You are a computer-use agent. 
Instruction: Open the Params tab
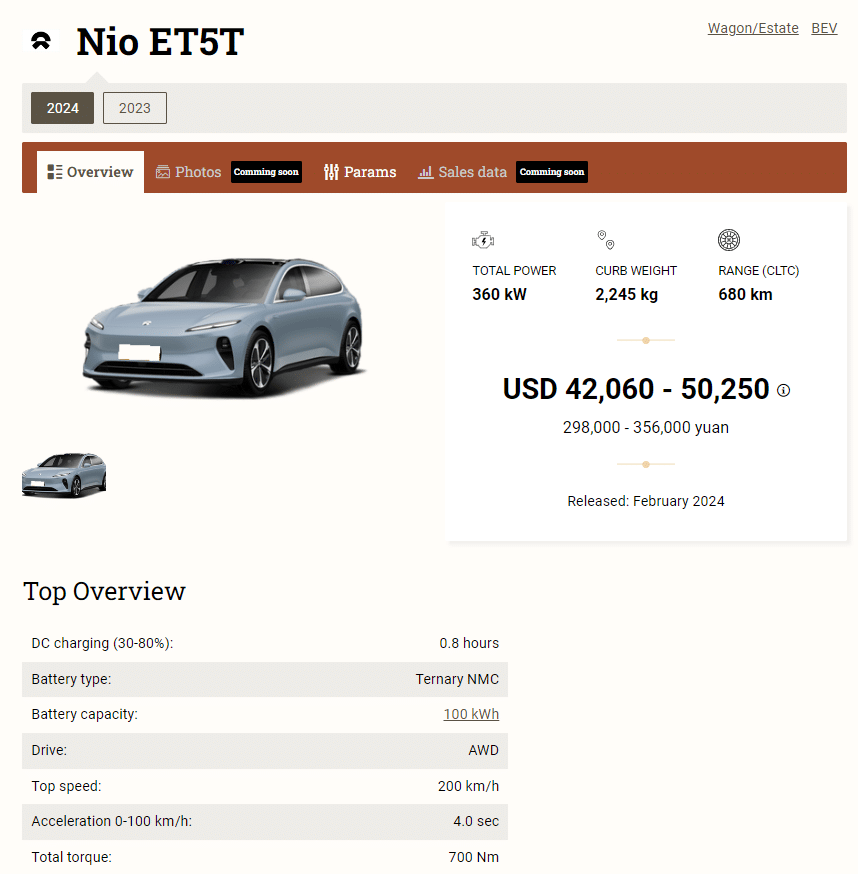[369, 171]
